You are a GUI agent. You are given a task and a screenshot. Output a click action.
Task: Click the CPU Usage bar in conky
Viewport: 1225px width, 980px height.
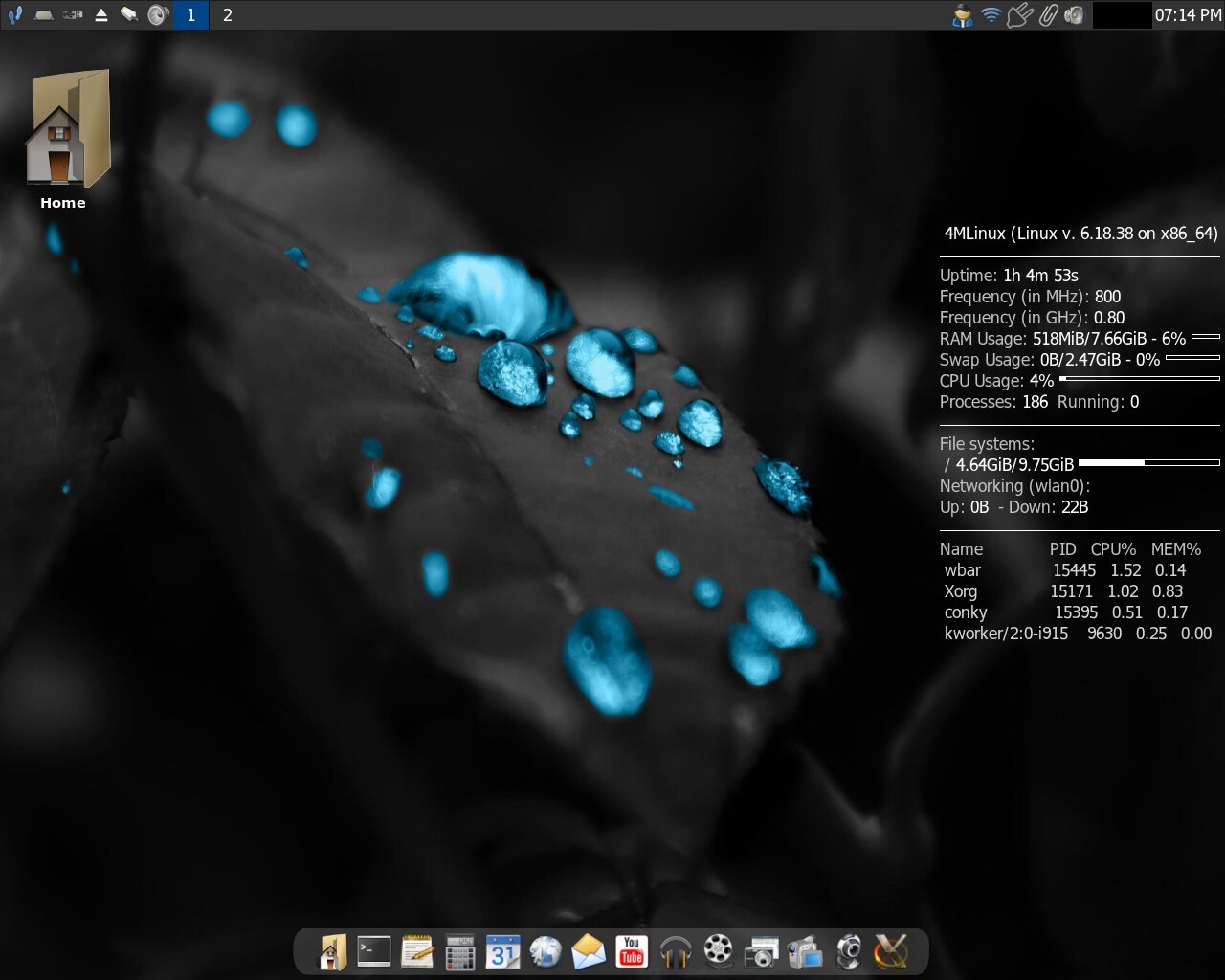pos(1140,379)
